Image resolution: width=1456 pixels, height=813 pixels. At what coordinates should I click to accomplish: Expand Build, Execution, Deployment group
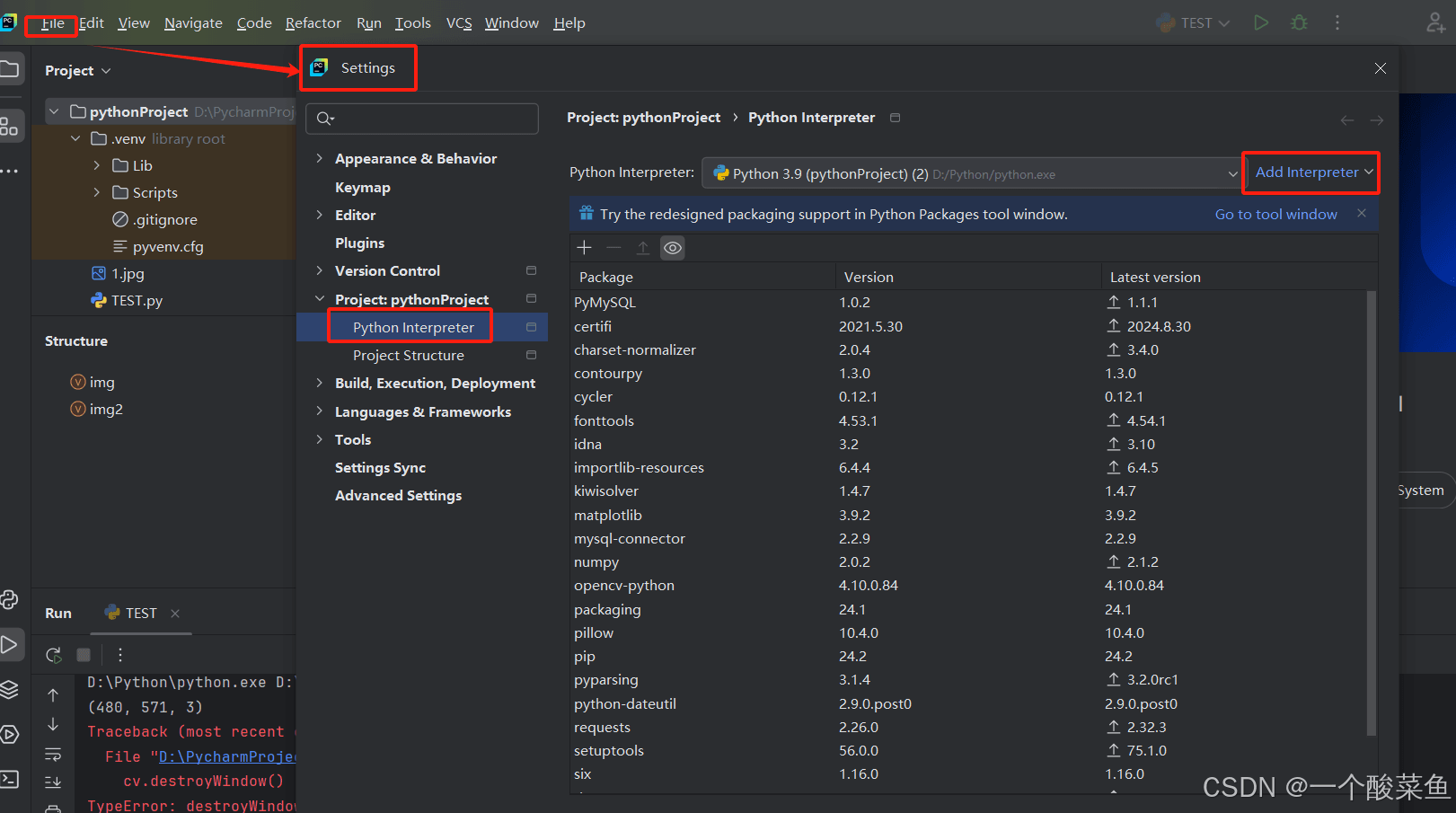(319, 383)
